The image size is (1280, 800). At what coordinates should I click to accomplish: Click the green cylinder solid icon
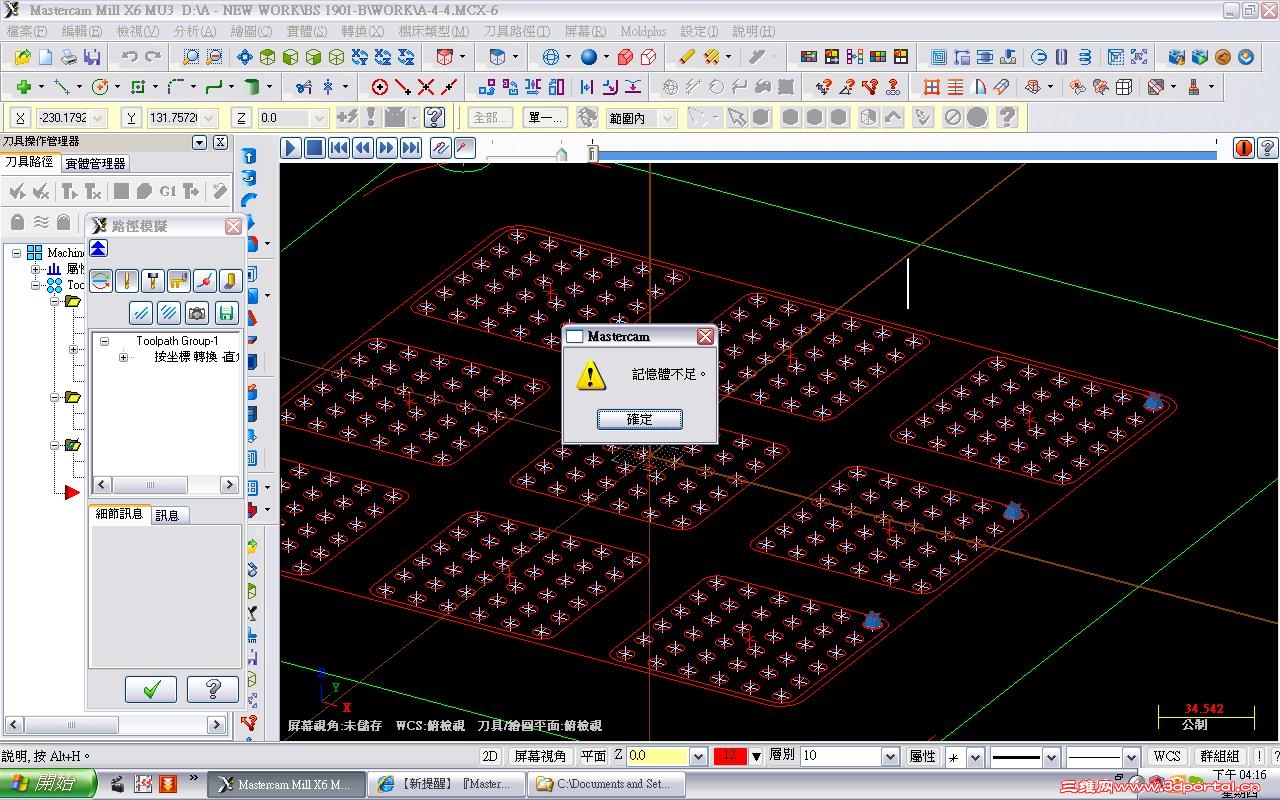click(252, 87)
